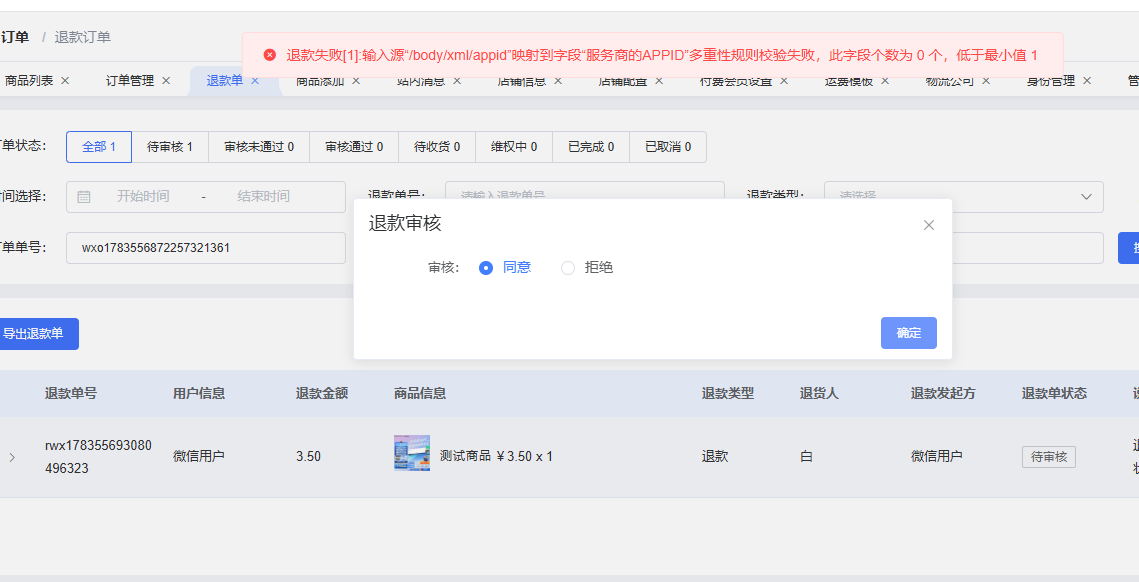Image resolution: width=1139 pixels, height=582 pixels.
Task: Filter by 待审核 1 status
Action: [170, 147]
